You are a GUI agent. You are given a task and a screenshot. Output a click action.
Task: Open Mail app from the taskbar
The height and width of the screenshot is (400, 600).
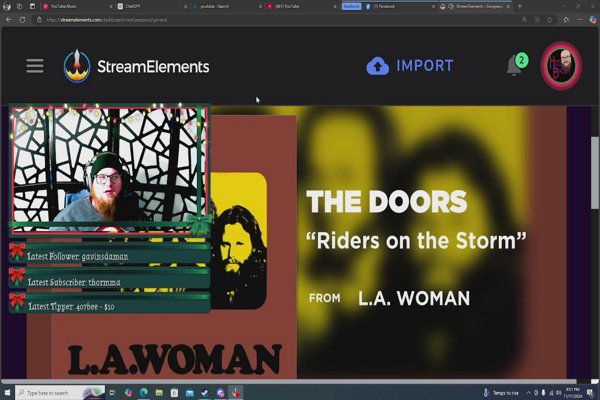(190, 393)
